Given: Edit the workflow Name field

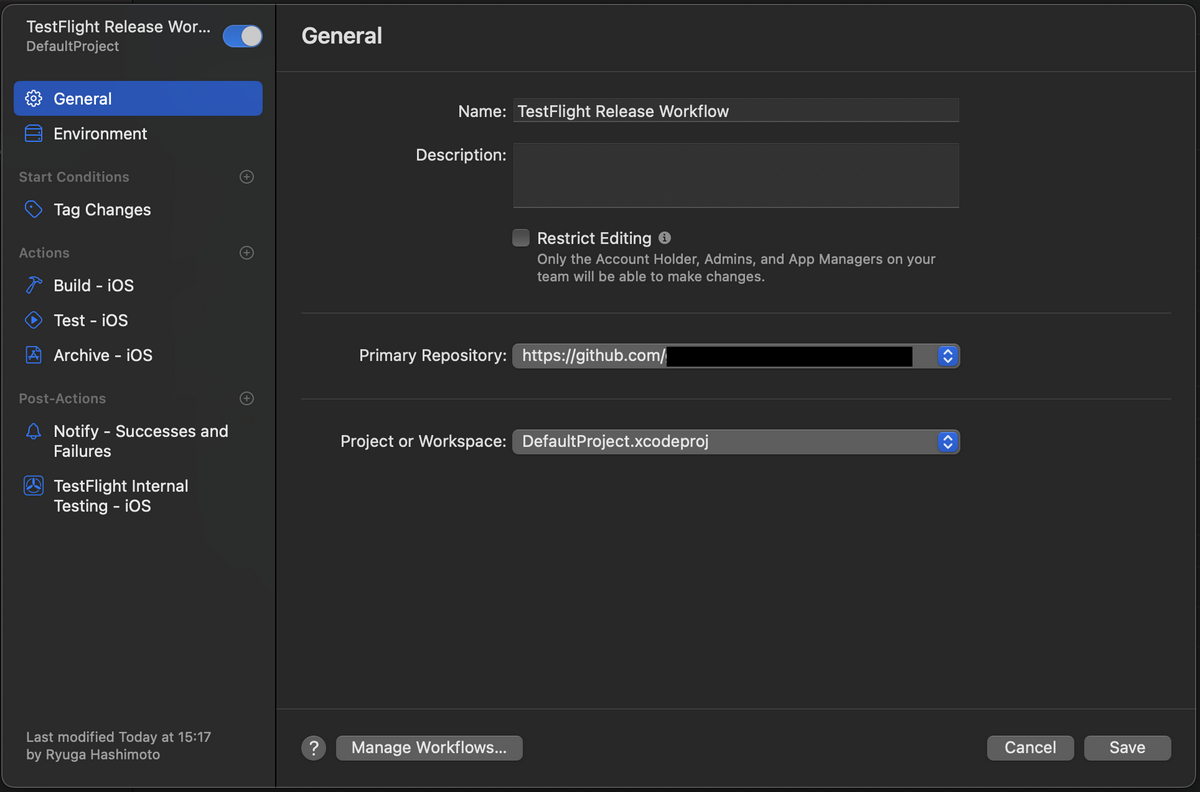Looking at the screenshot, I should [736, 111].
